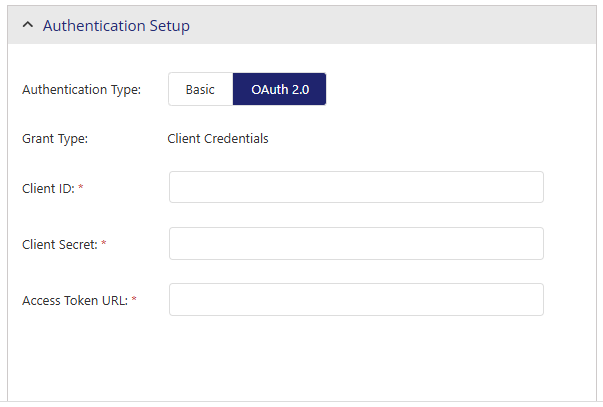Click the Client Credentials grant value

pyautogui.click(x=218, y=139)
